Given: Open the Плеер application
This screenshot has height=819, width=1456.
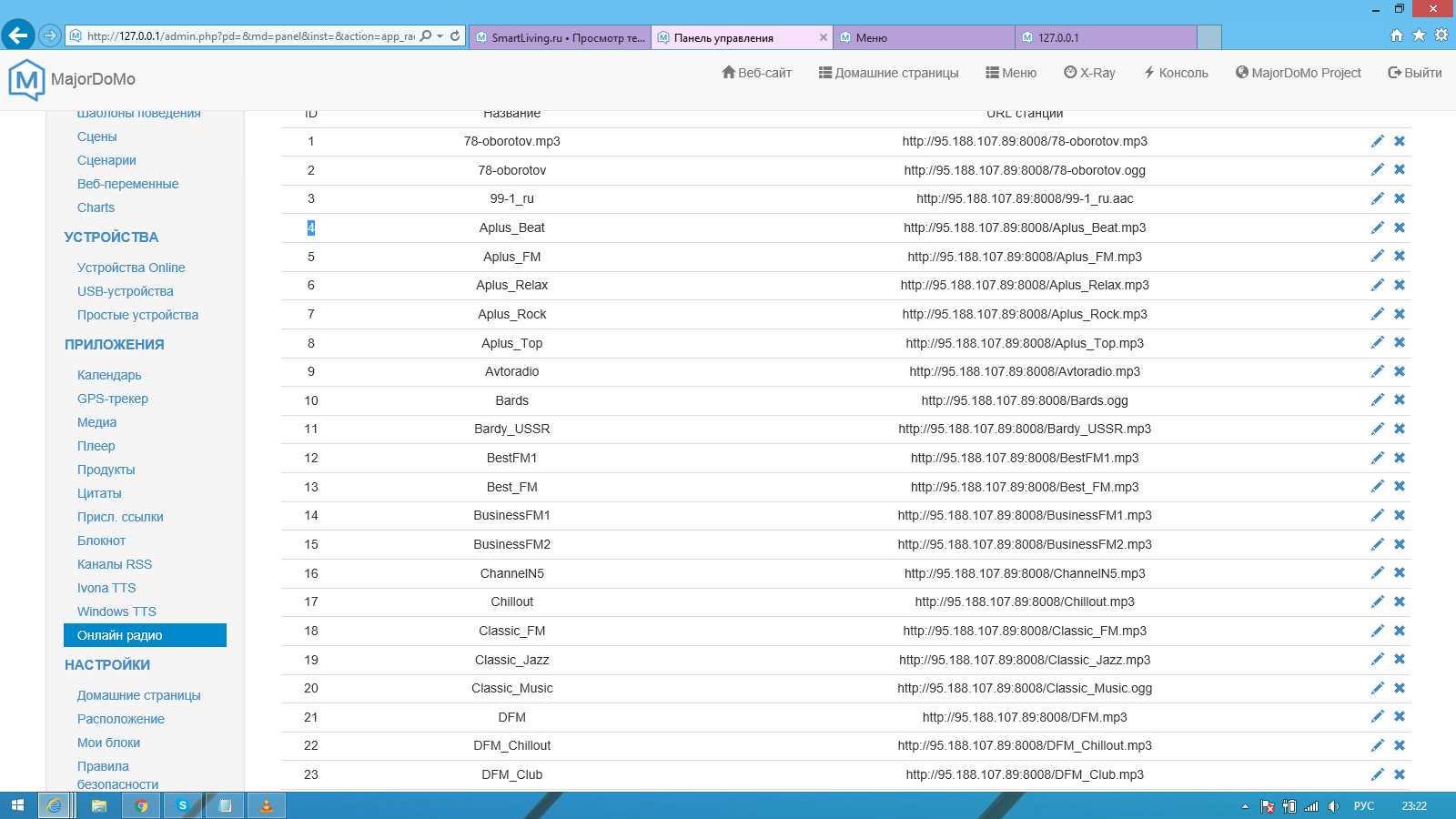Looking at the screenshot, I should point(96,446).
